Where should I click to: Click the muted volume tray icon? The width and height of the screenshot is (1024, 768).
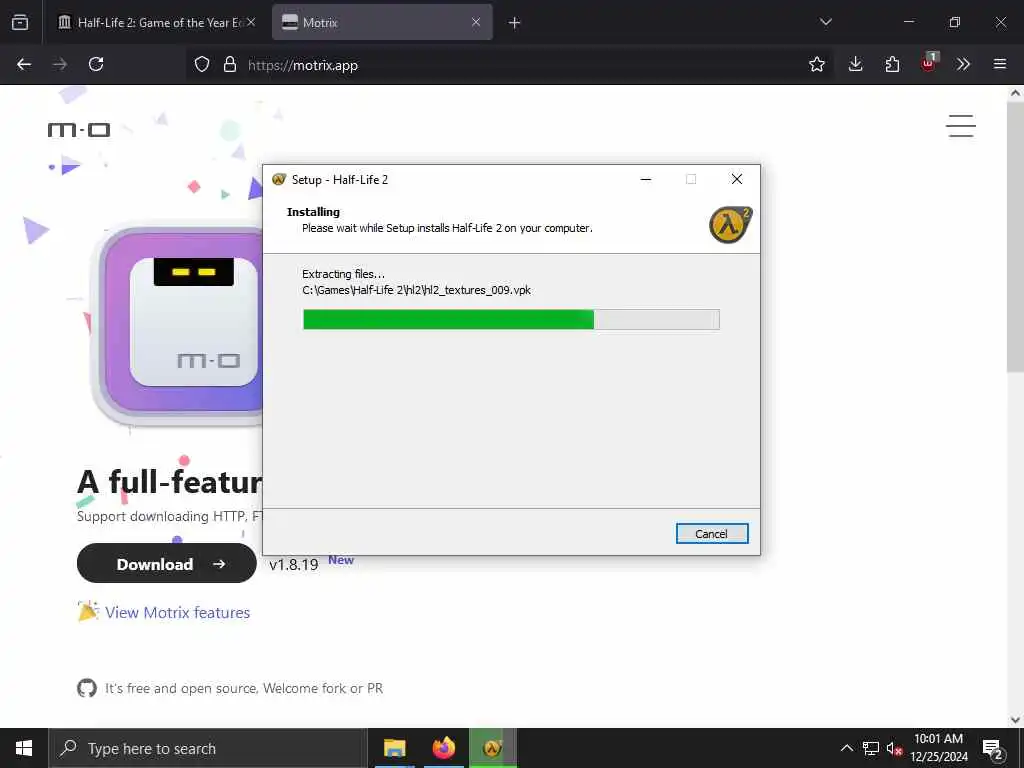tap(894, 748)
